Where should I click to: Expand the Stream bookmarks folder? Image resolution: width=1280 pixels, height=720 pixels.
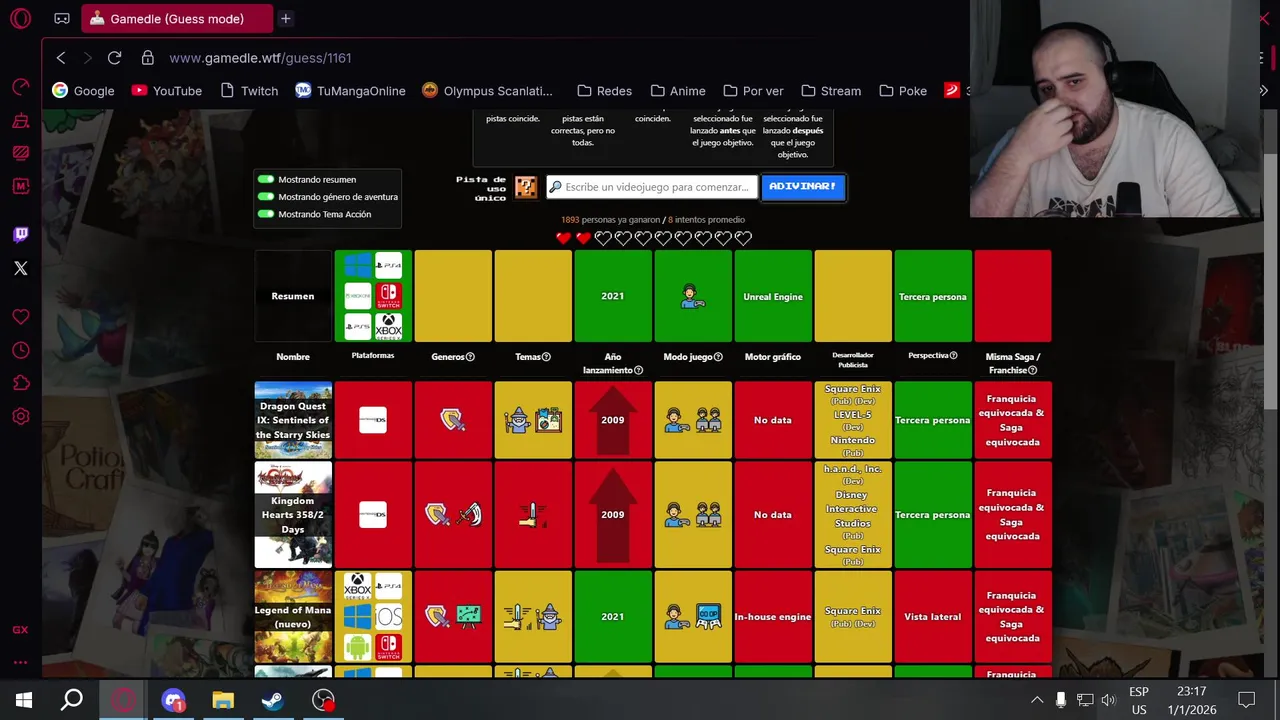[x=831, y=91]
